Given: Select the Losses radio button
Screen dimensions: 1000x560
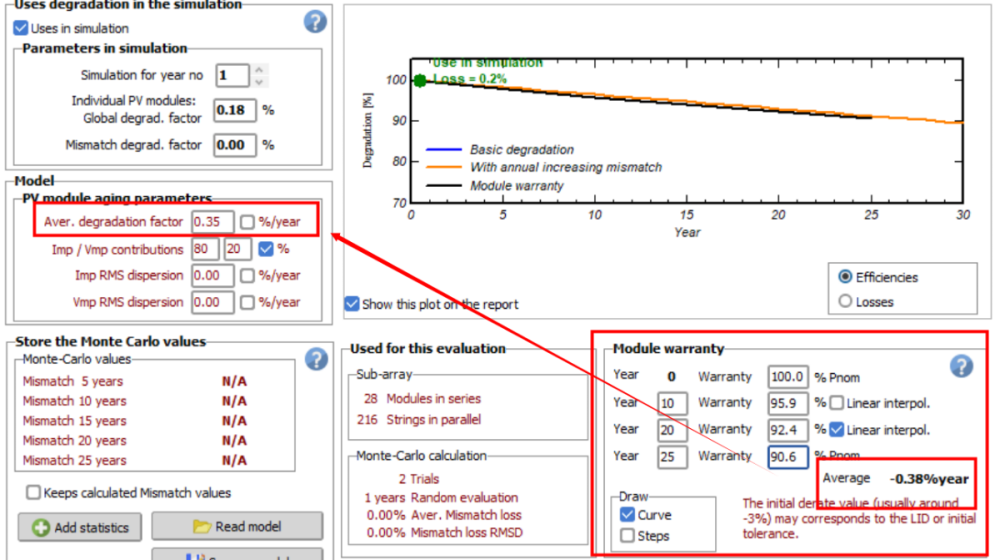Looking at the screenshot, I should [846, 301].
